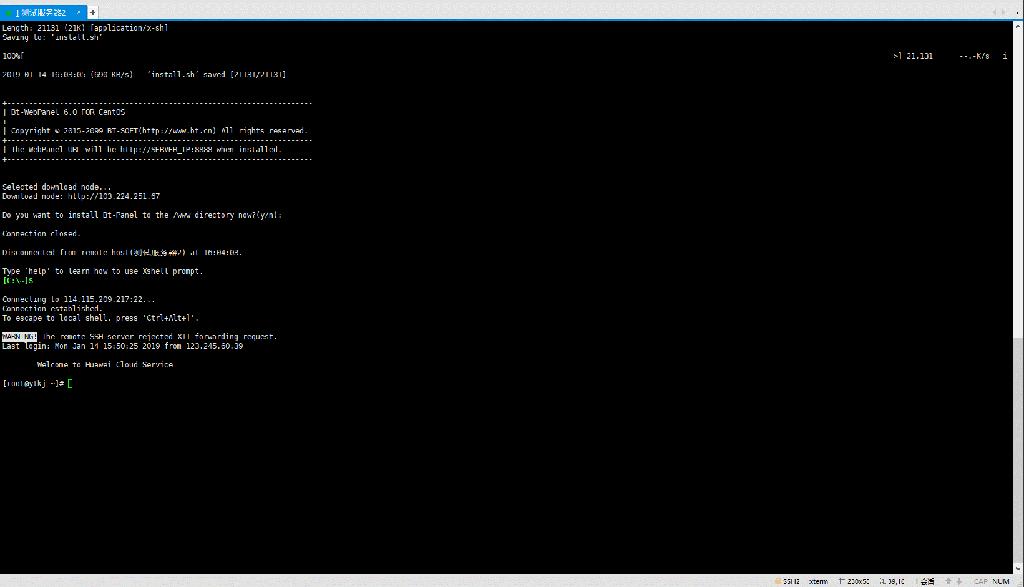Screen dimensions: 1024x587
Task: Click the tab scroll right arrow
Action: 1004,12
